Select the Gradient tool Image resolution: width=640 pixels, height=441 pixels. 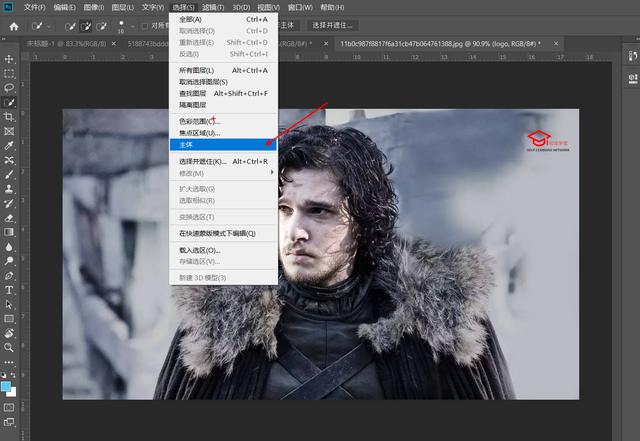[x=9, y=232]
